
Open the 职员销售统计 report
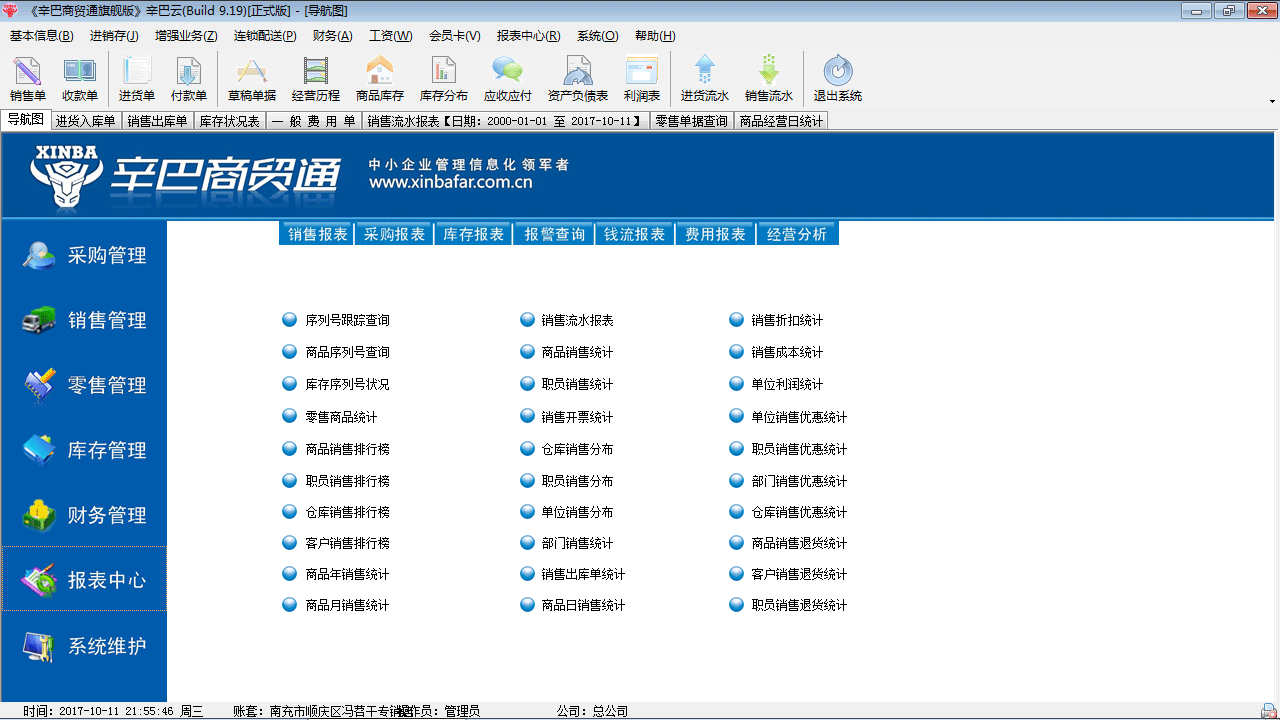pos(577,384)
